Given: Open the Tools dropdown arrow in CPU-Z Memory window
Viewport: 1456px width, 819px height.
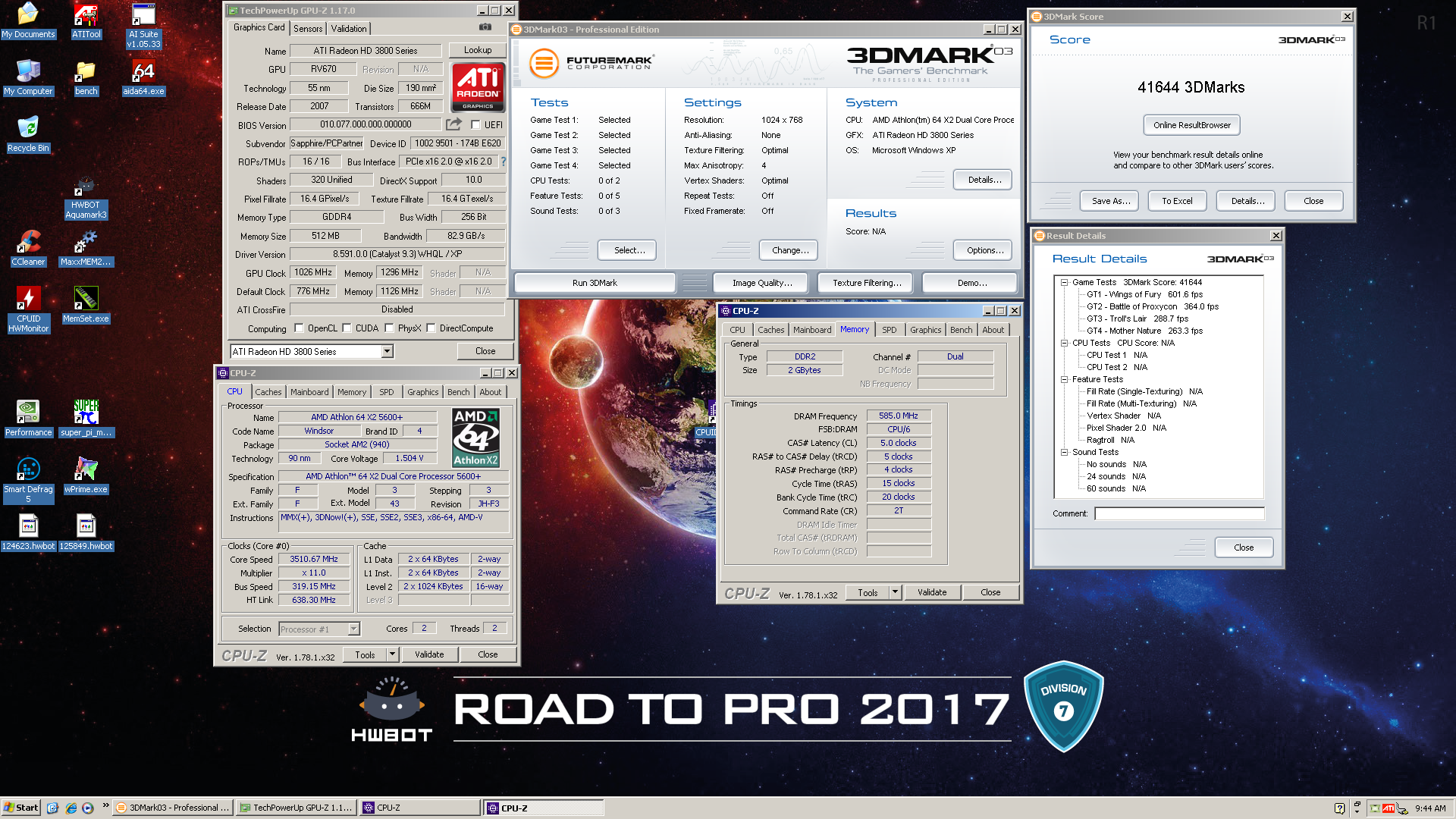Looking at the screenshot, I should pos(895,592).
